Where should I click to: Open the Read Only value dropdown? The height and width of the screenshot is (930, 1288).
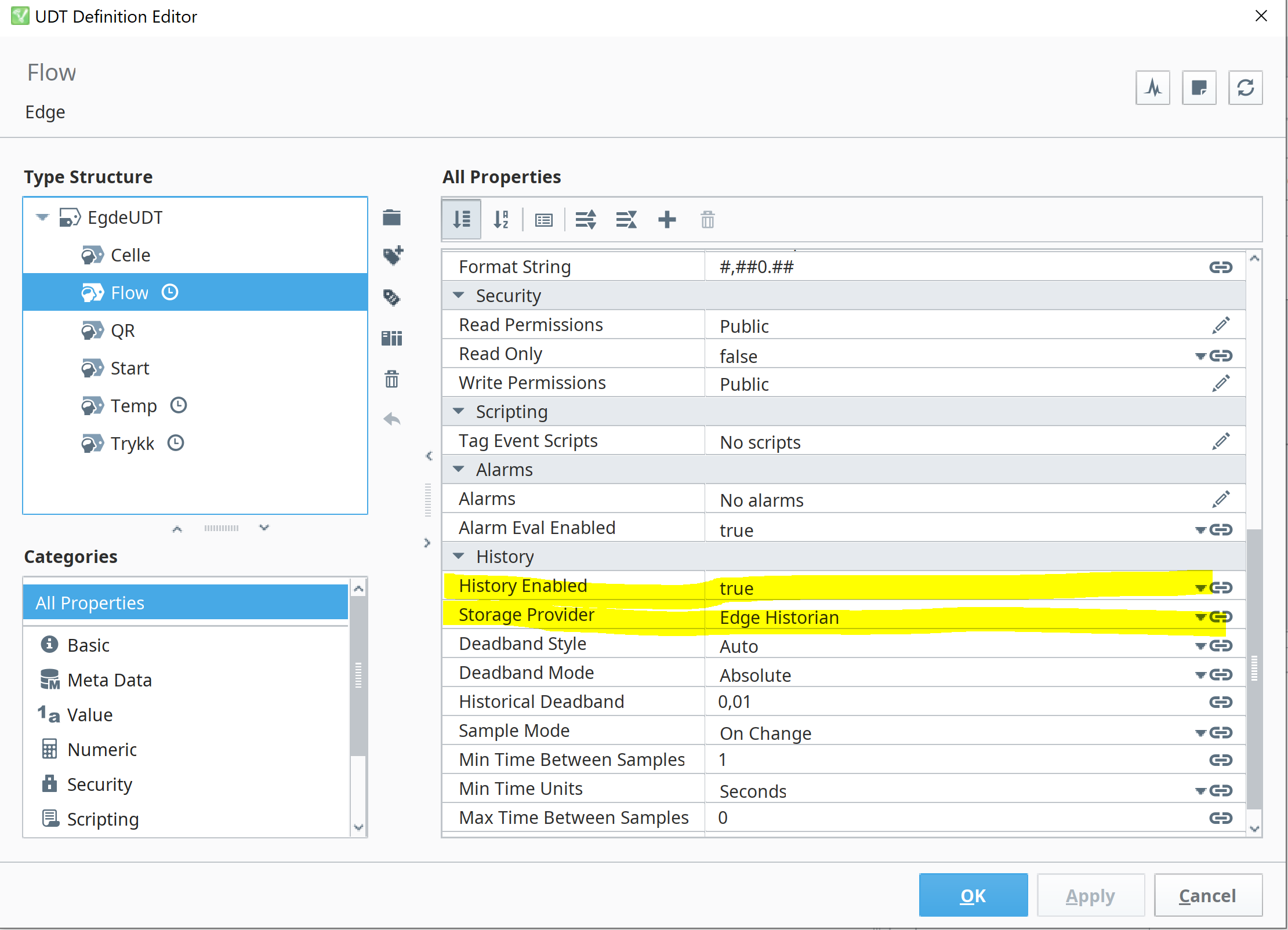(1200, 356)
